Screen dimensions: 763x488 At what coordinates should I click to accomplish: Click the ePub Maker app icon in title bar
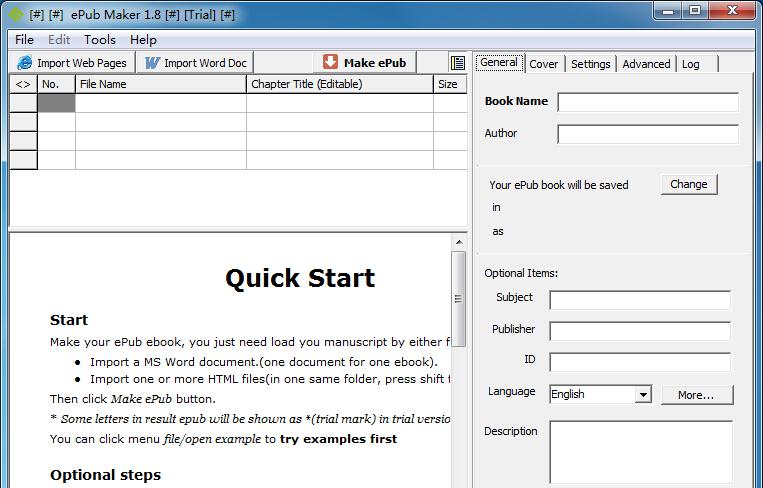coord(15,14)
